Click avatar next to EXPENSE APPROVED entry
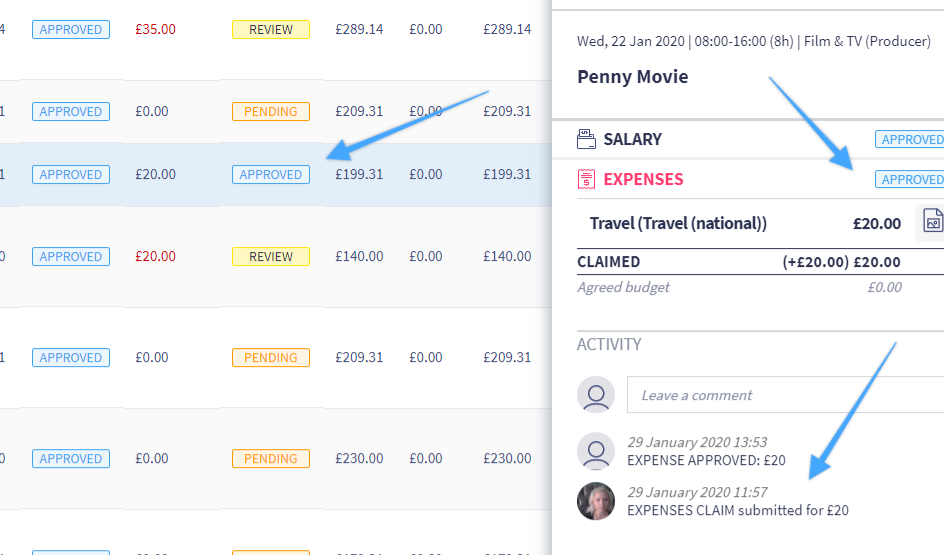 596,451
